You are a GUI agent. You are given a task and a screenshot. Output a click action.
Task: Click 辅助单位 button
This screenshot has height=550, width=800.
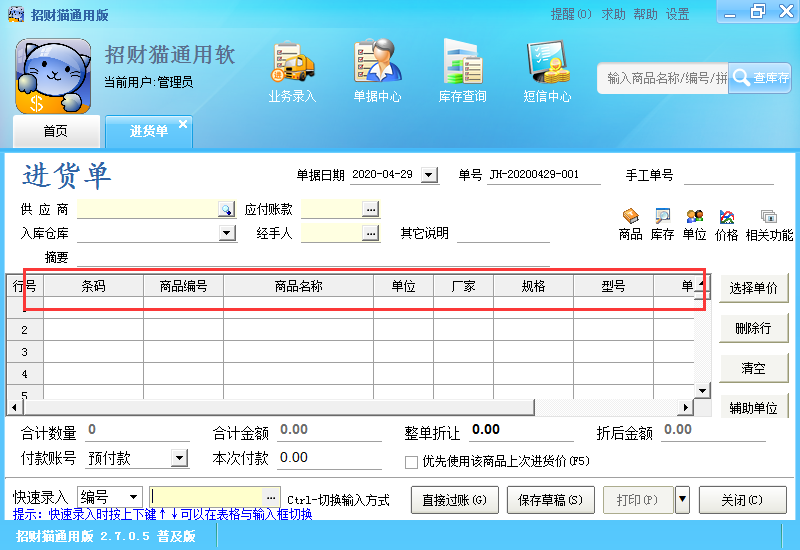[754, 407]
